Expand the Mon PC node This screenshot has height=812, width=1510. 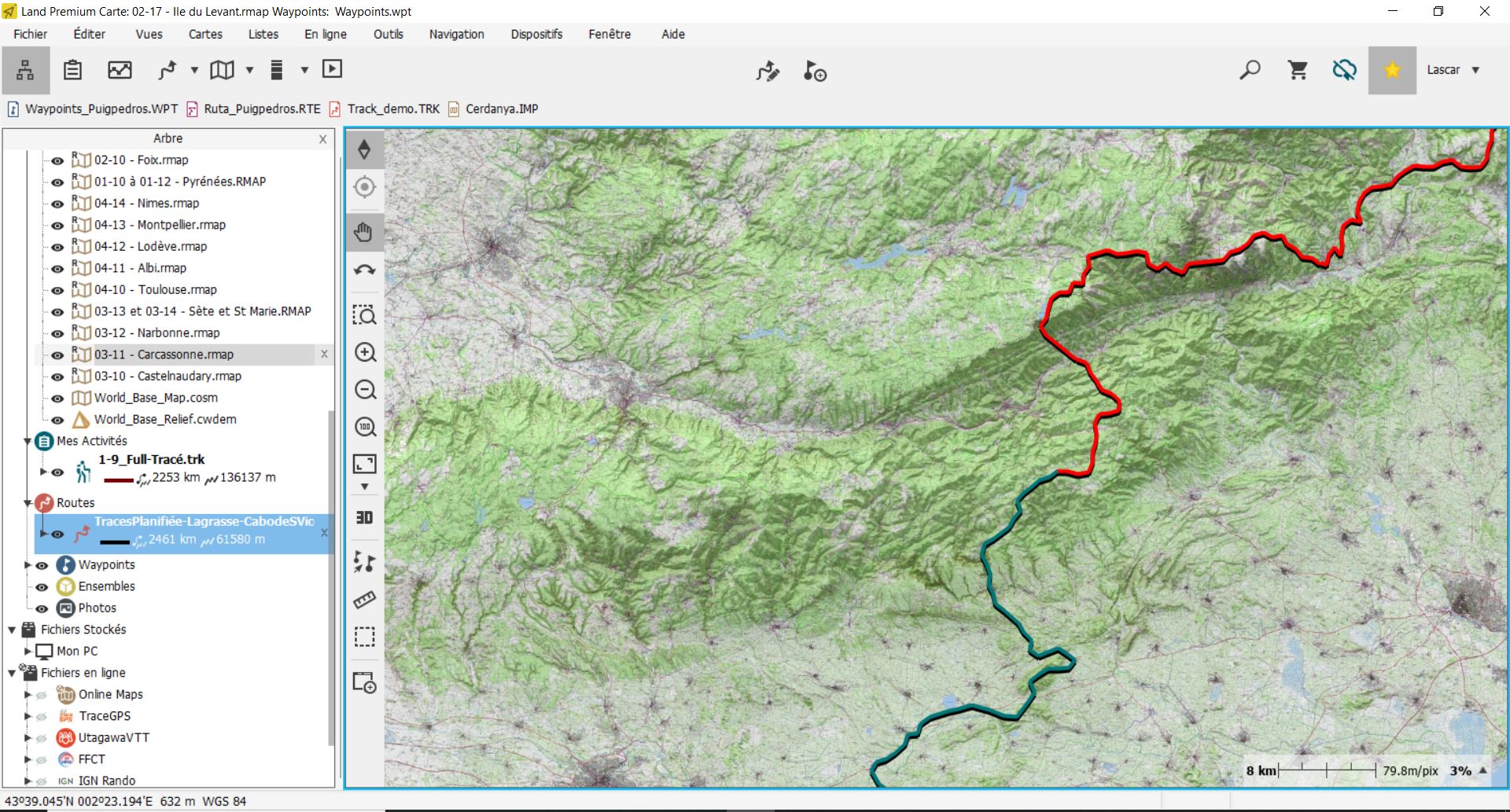coord(28,651)
